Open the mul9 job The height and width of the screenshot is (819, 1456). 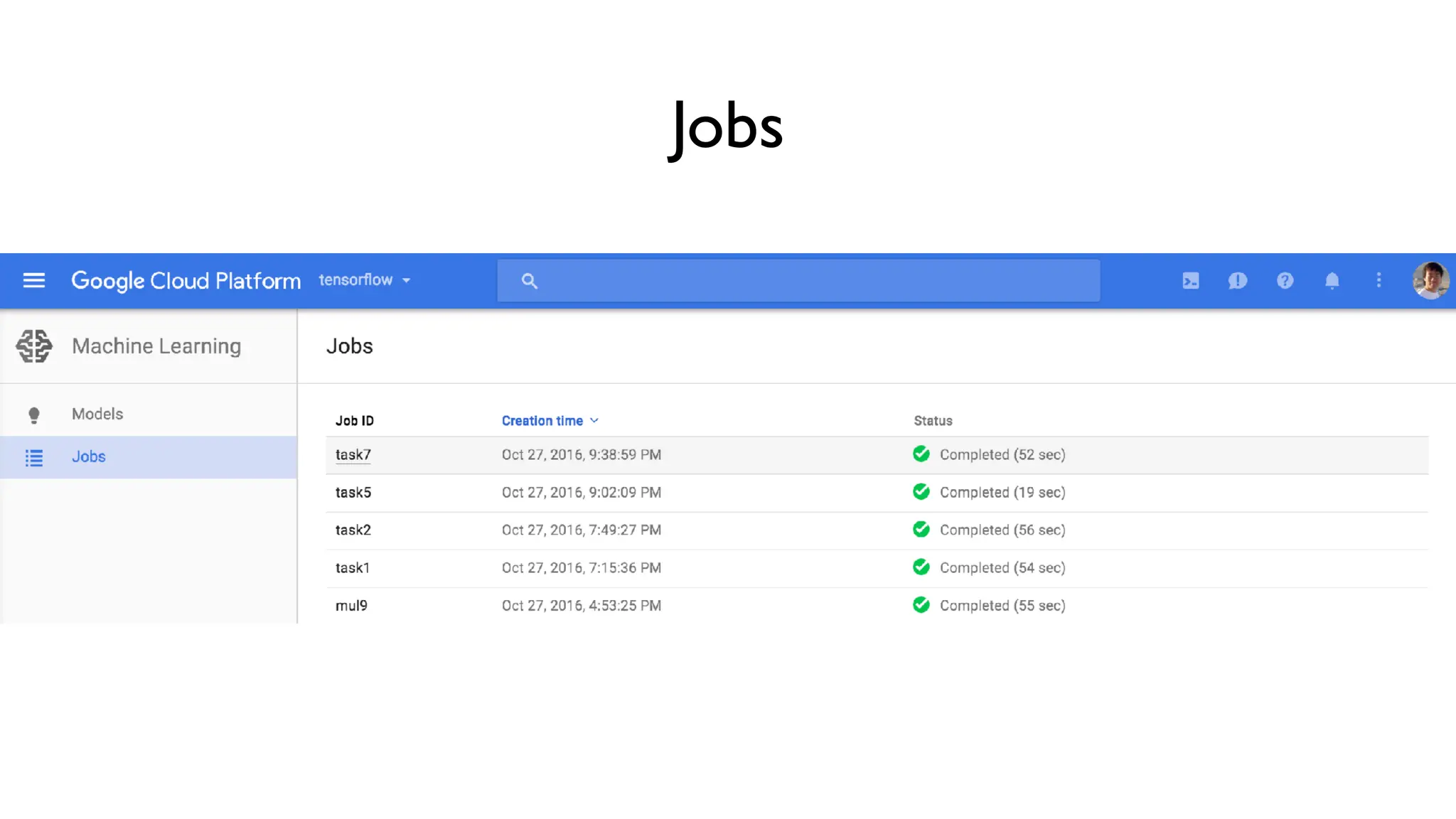point(351,606)
